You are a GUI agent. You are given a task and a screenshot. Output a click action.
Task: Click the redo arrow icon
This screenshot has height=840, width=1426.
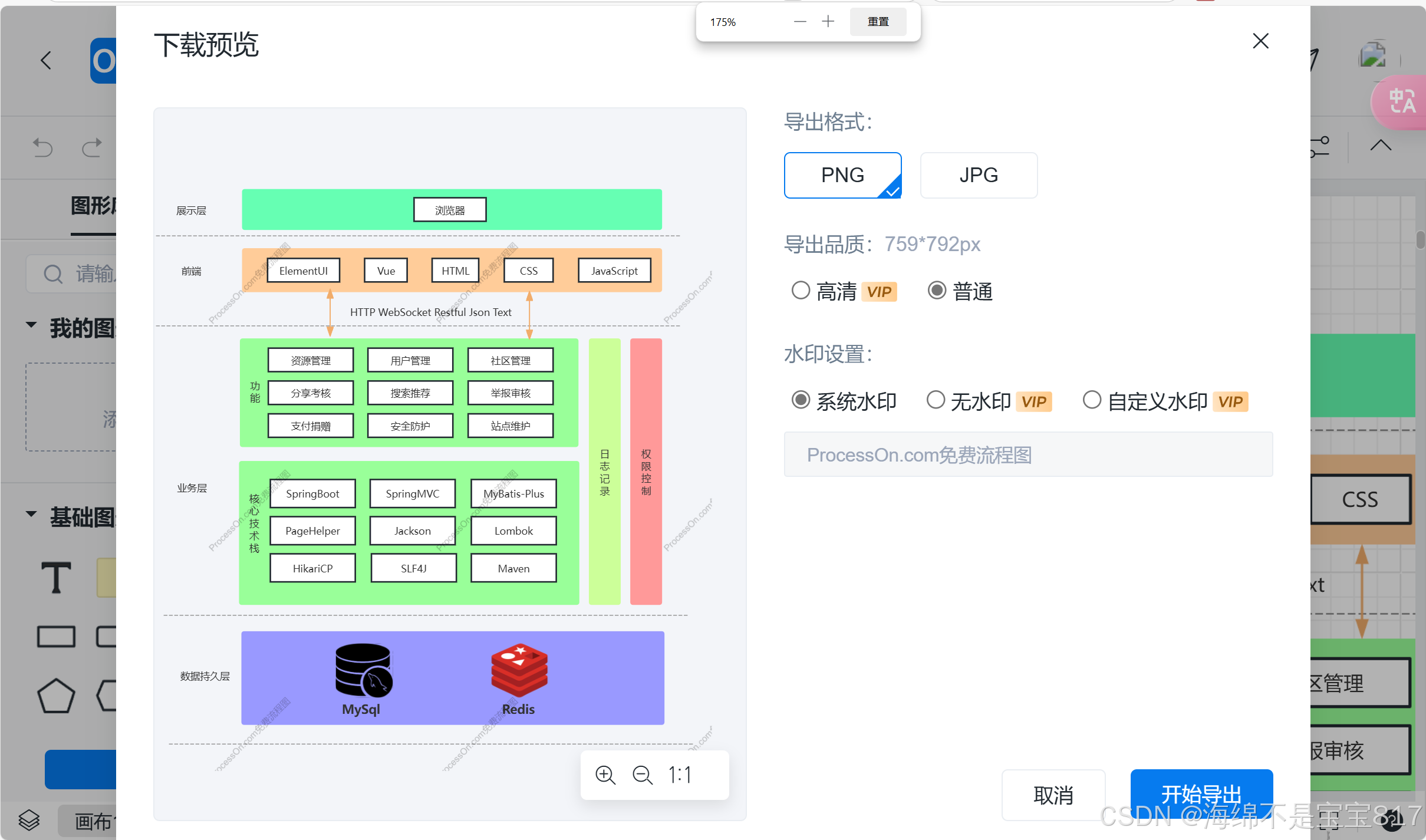click(91, 147)
